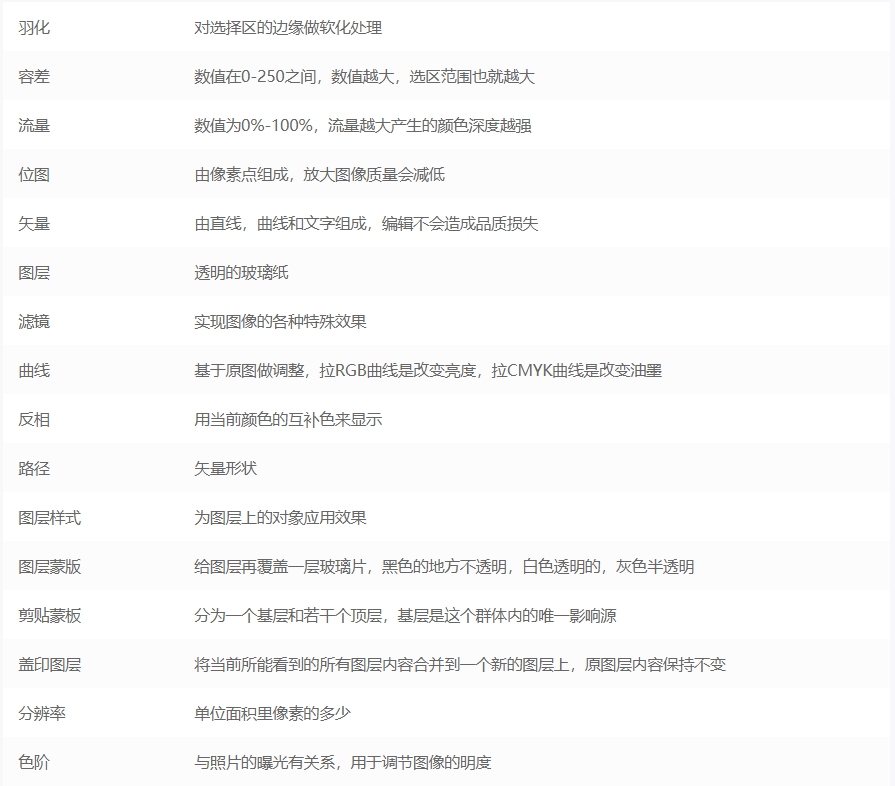Click the 图层样式 term cell
The height and width of the screenshot is (786, 895).
point(43,518)
